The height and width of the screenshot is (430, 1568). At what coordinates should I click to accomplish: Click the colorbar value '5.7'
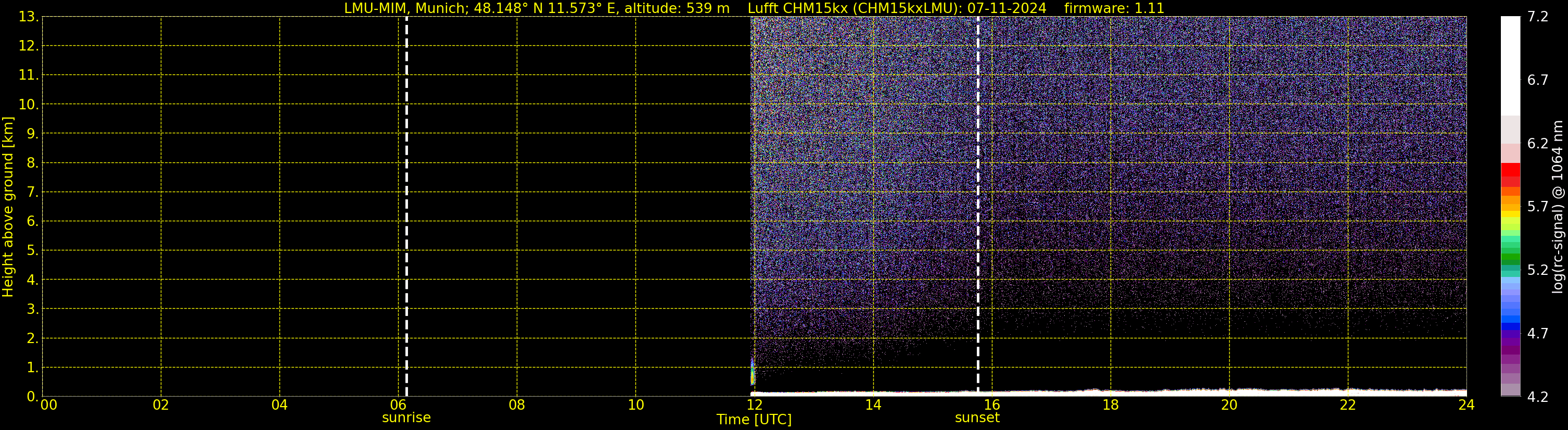(1538, 207)
